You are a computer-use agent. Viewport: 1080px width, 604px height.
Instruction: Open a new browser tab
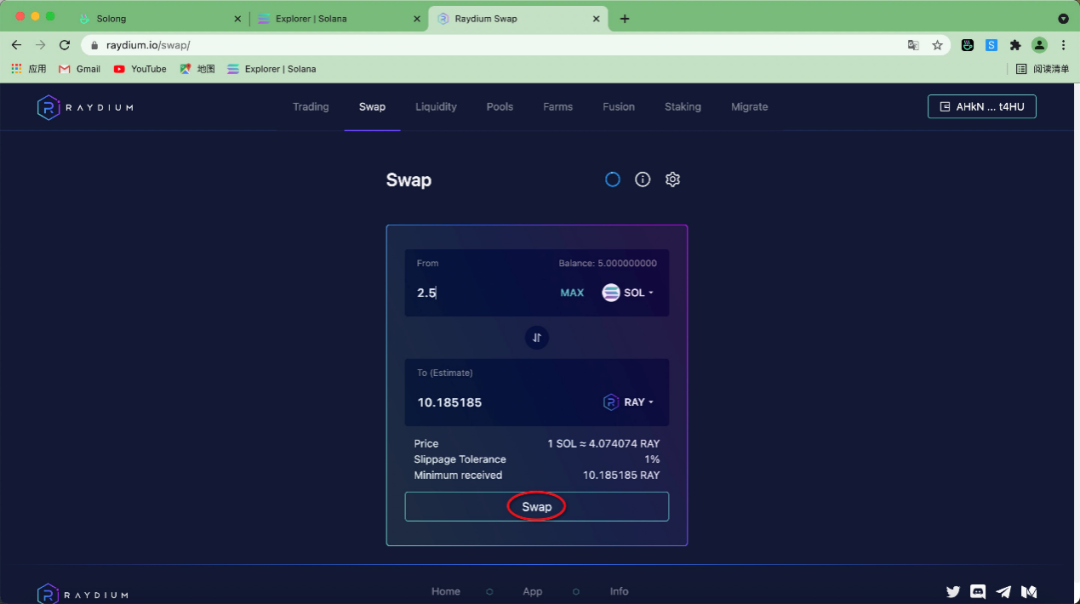pos(625,19)
